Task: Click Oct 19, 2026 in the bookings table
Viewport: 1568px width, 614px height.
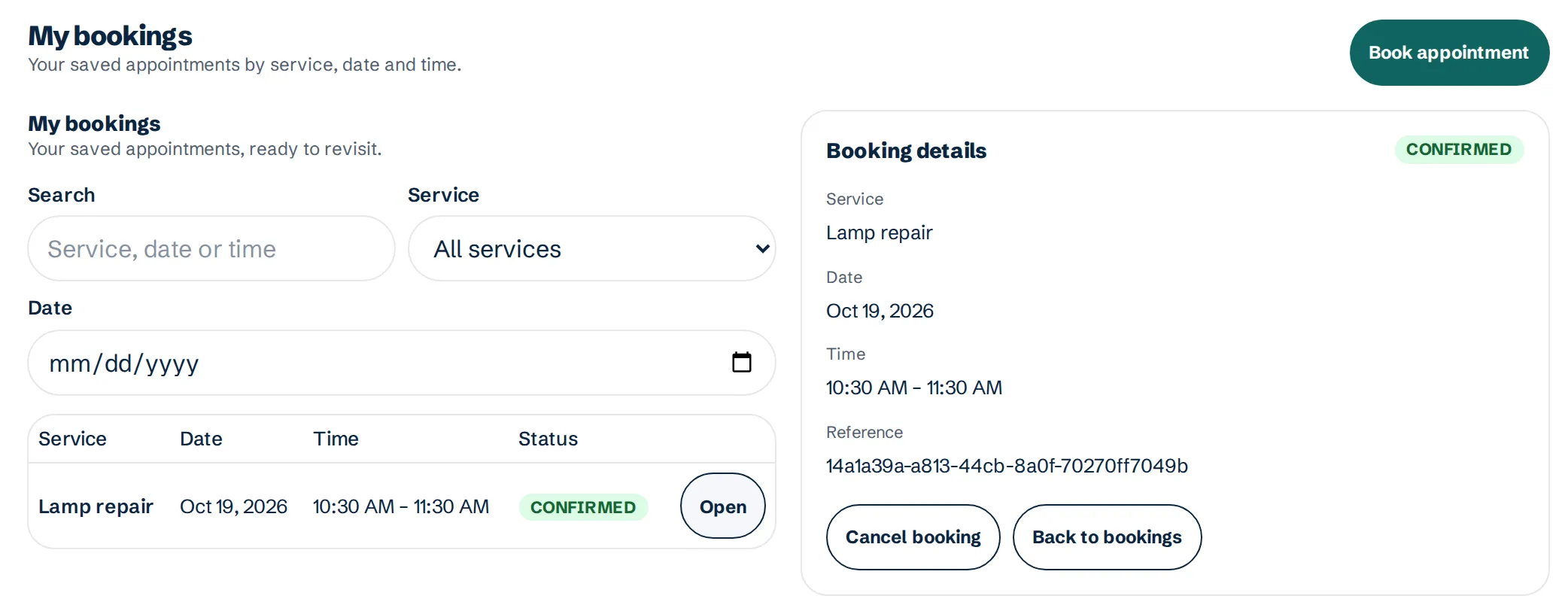Action: (x=233, y=506)
